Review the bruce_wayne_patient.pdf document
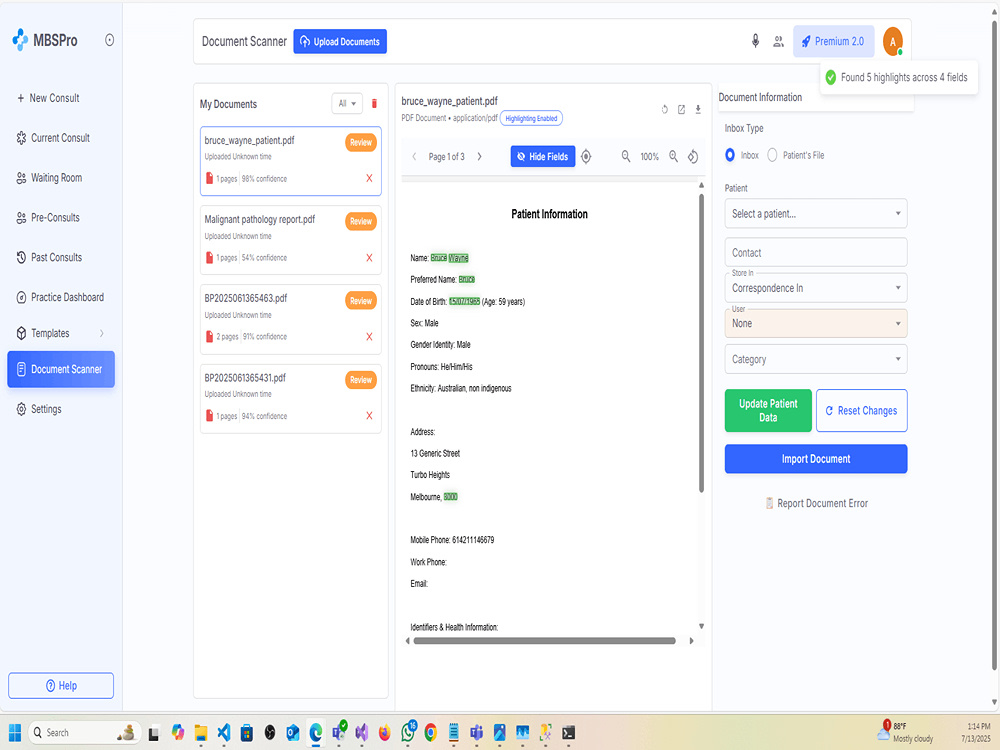 pyautogui.click(x=361, y=143)
